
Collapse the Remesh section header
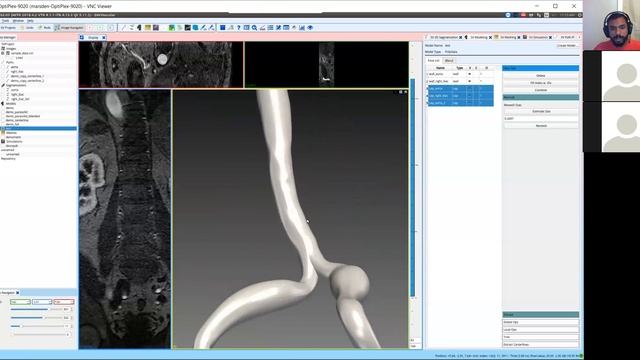click(x=540, y=97)
